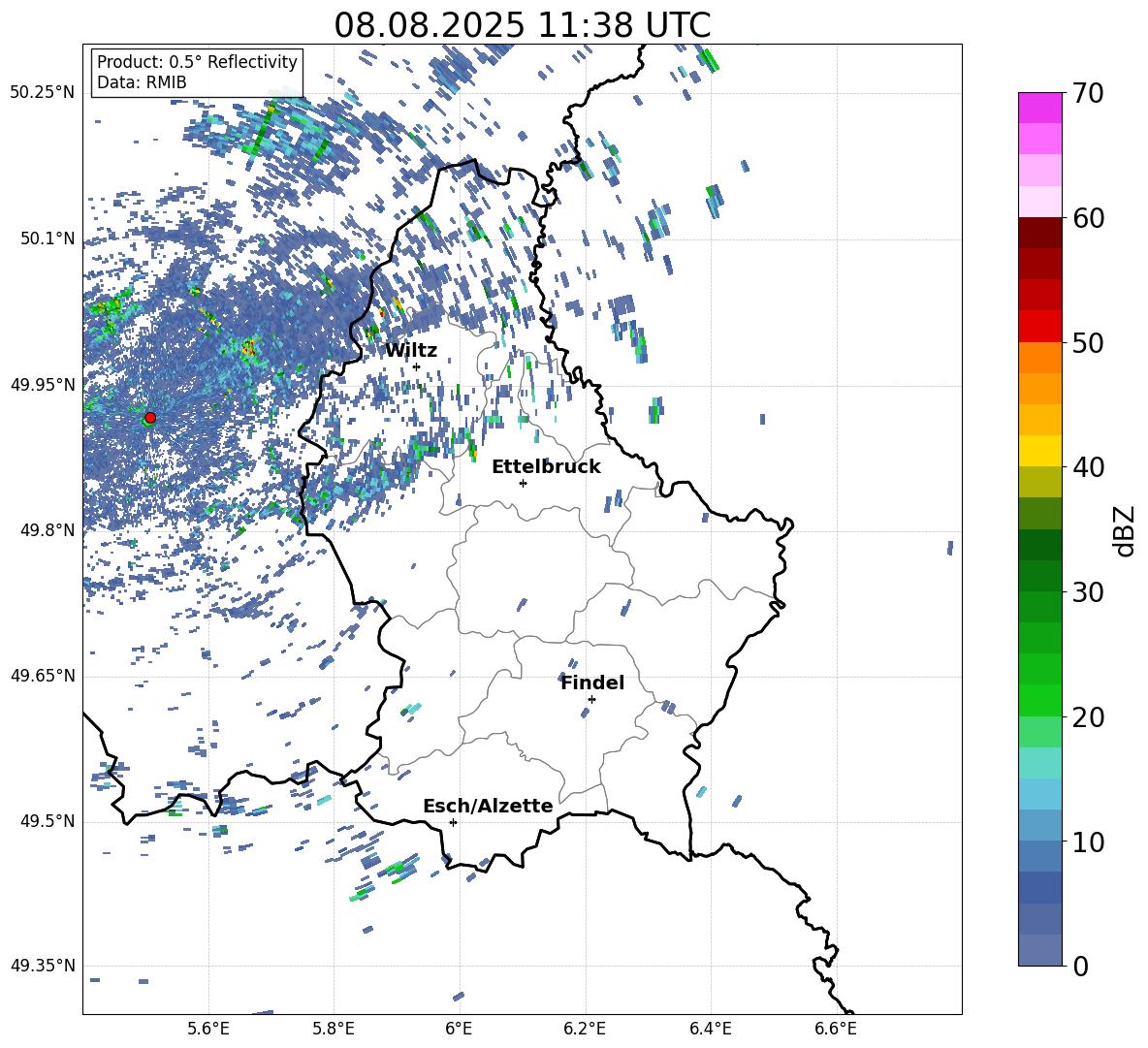This screenshot has height=1048, width=1148.
Task: Click the 'Product: 0.5° Reflectivity' legend text
Action: (197, 62)
